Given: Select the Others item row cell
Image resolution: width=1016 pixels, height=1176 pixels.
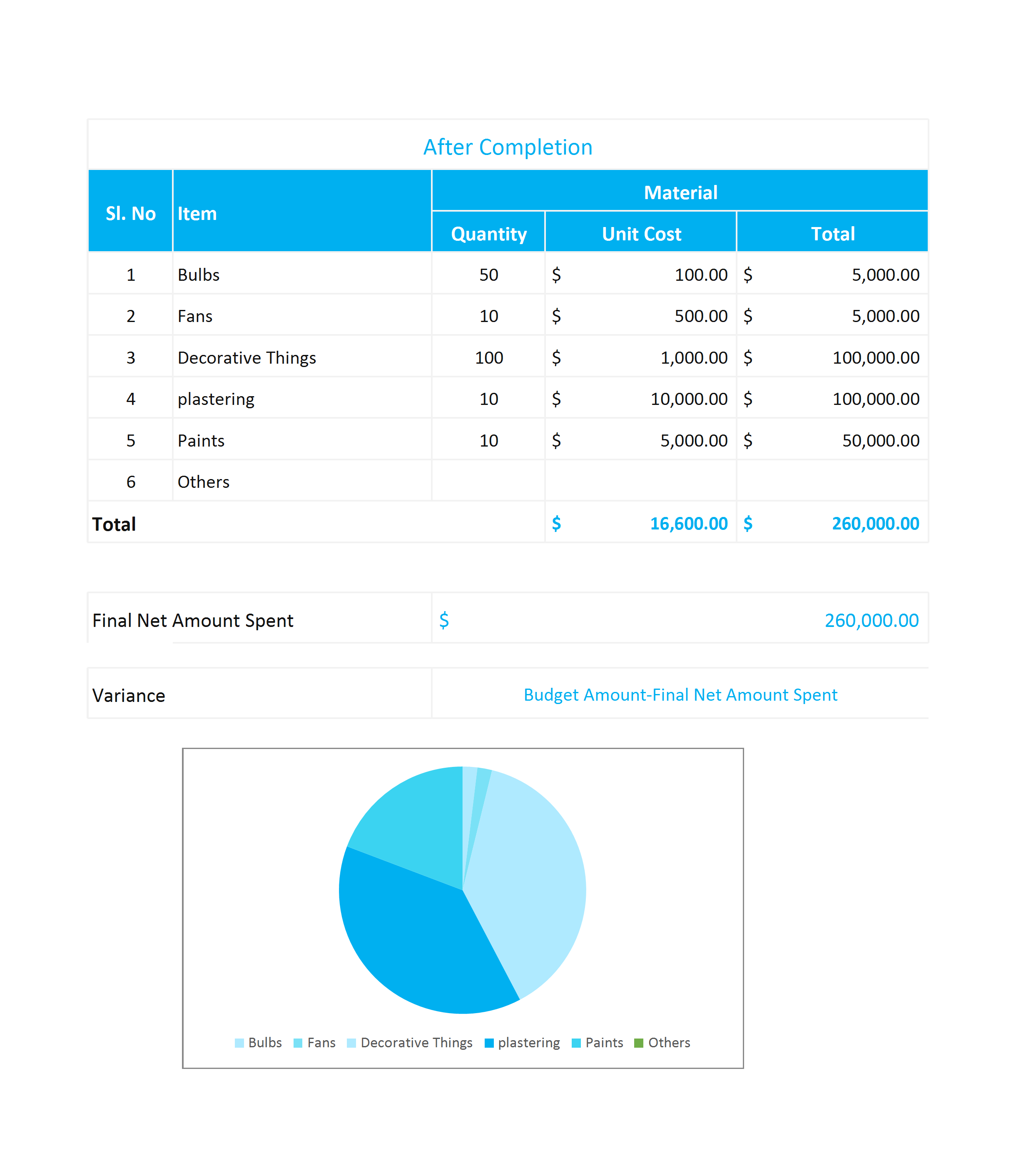Looking at the screenshot, I should coord(302,482).
